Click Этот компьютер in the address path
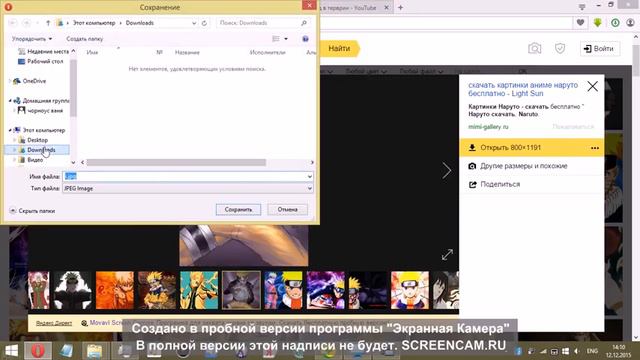The width and height of the screenshot is (640, 360). pyautogui.click(x=94, y=23)
